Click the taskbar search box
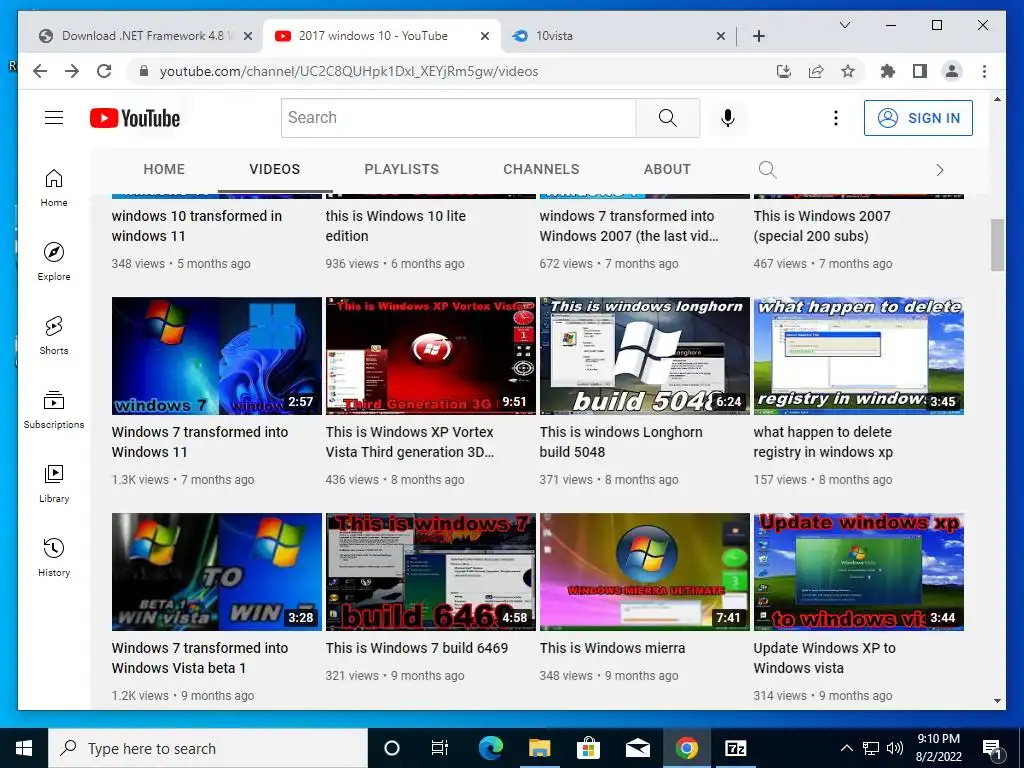 click(x=208, y=748)
